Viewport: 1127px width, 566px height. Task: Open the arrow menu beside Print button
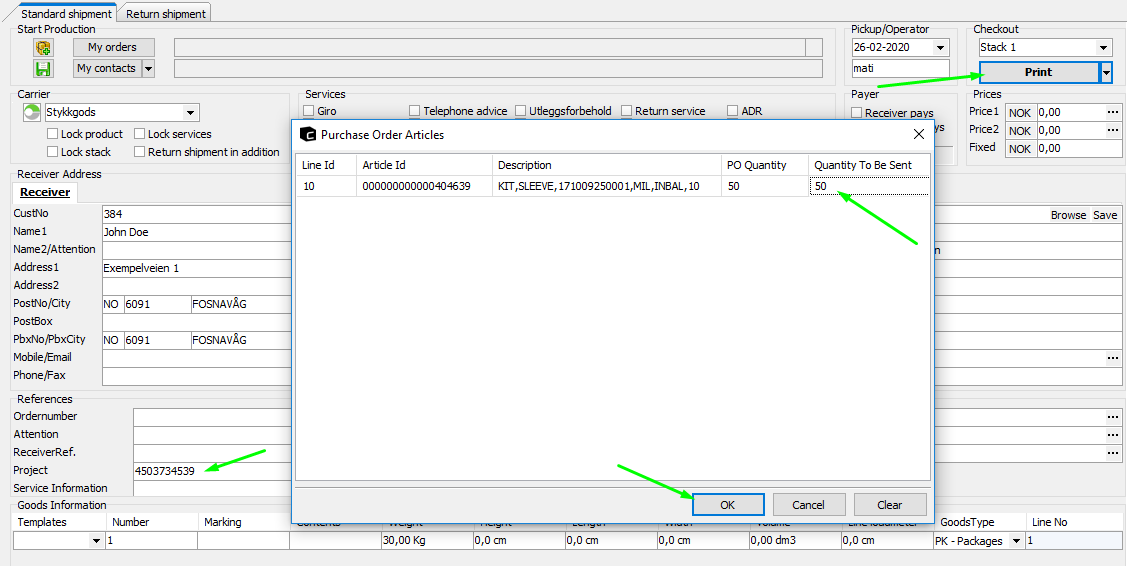(1105, 72)
